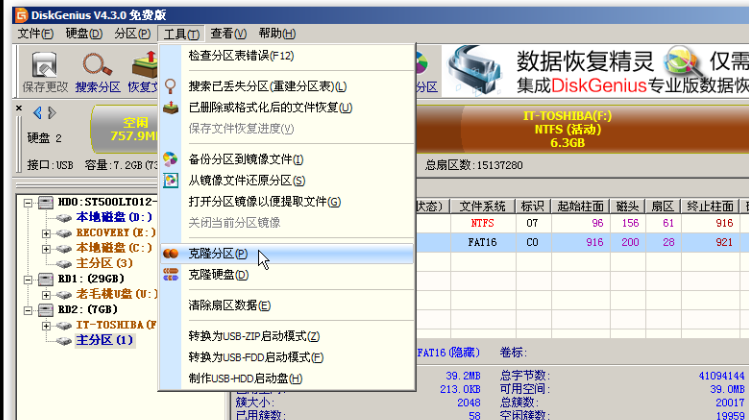749x420 pixels.
Task: Choose 转换为USB-ZIP启动模式(Z)
Action: click(x=287, y=336)
